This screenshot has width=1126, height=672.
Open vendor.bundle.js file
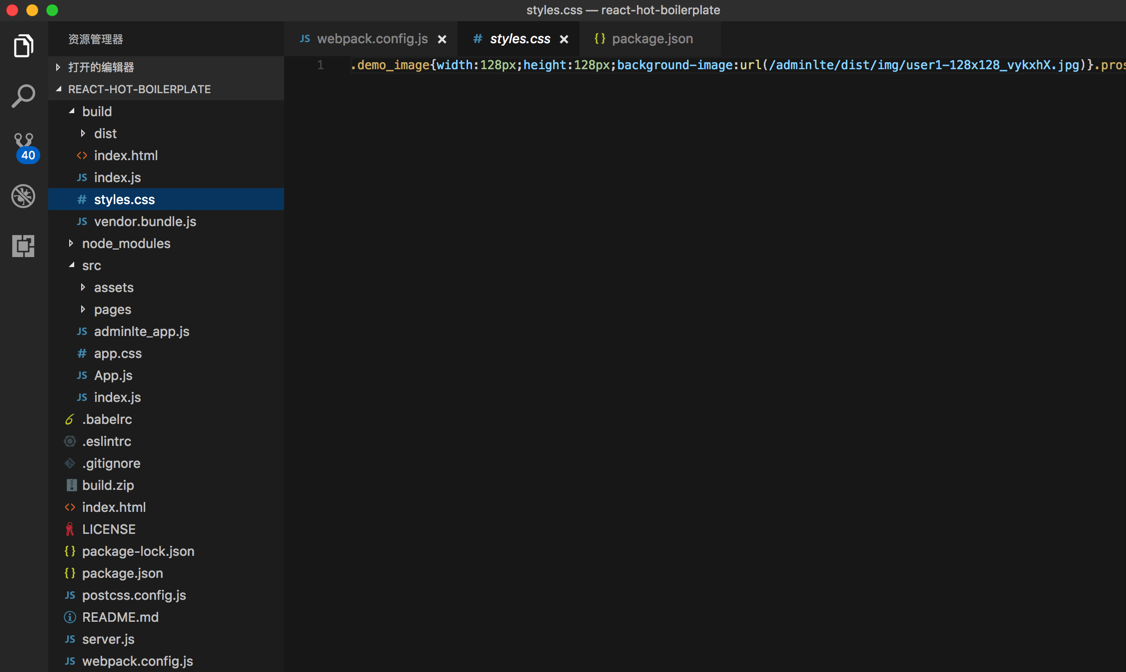166,221
